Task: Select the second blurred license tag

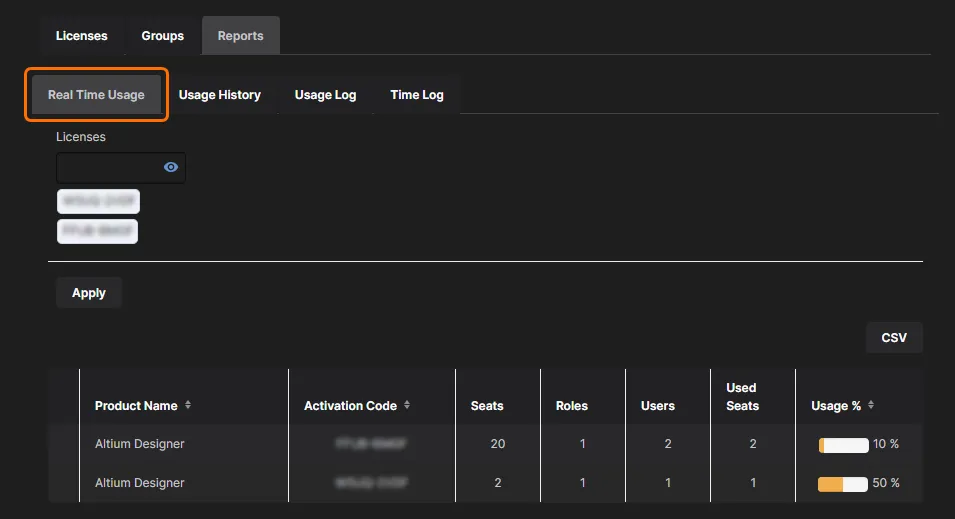Action: point(97,231)
